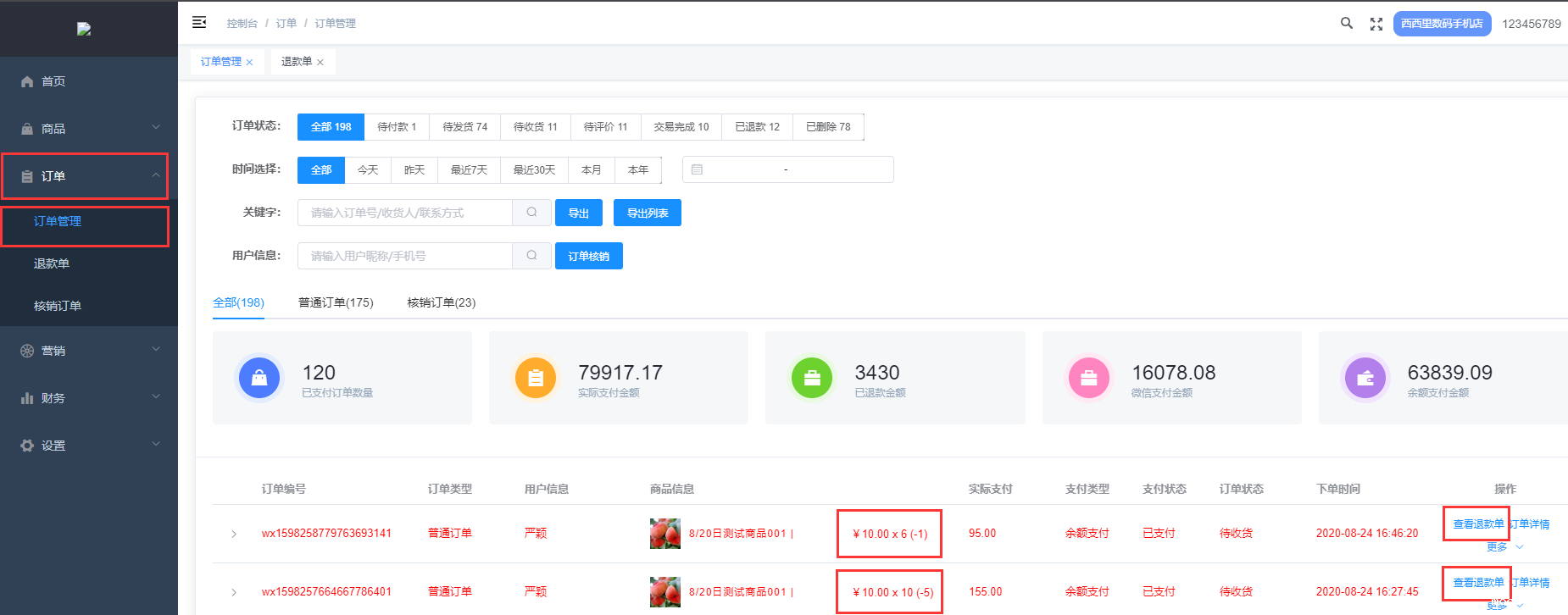This screenshot has height=615, width=1568.
Task: Collapse the sidebar with the hamburger icon
Action: coord(199,23)
